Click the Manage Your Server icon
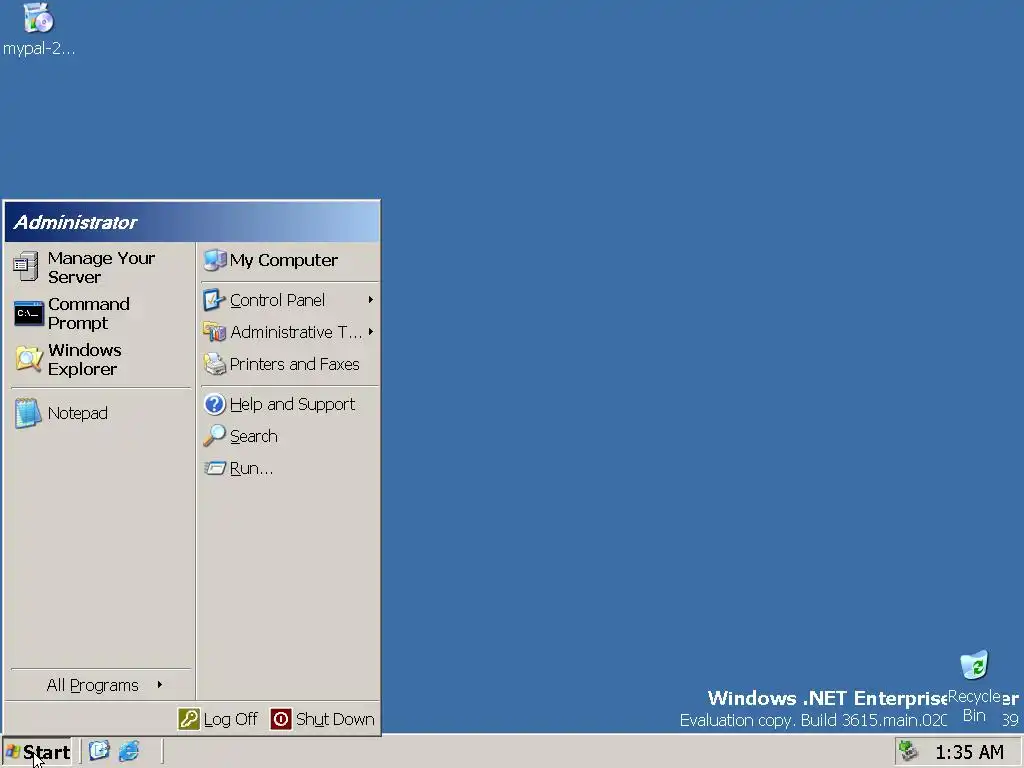This screenshot has width=1024, height=768. point(26,266)
